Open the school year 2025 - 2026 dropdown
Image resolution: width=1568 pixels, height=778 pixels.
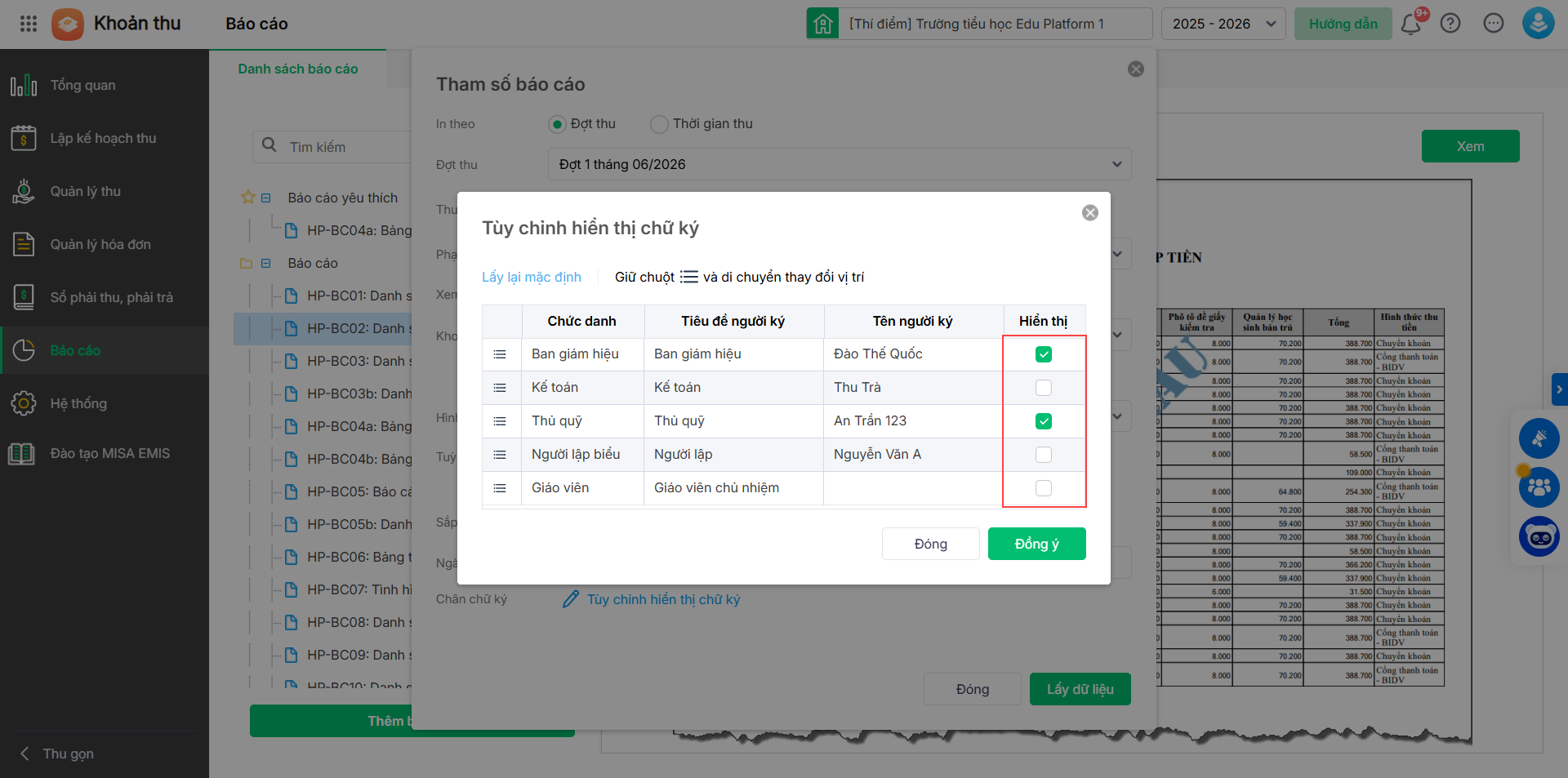1223,24
